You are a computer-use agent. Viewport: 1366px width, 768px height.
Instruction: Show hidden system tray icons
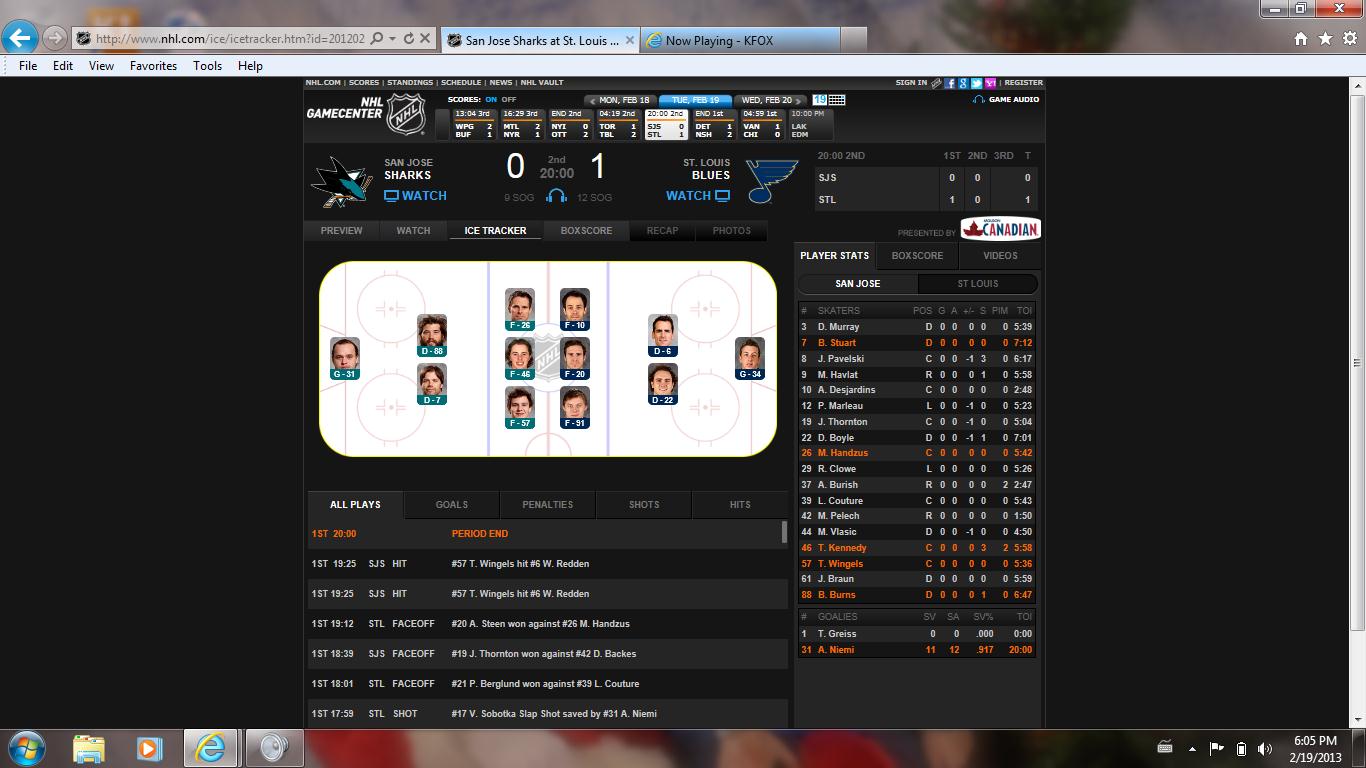tap(1192, 748)
